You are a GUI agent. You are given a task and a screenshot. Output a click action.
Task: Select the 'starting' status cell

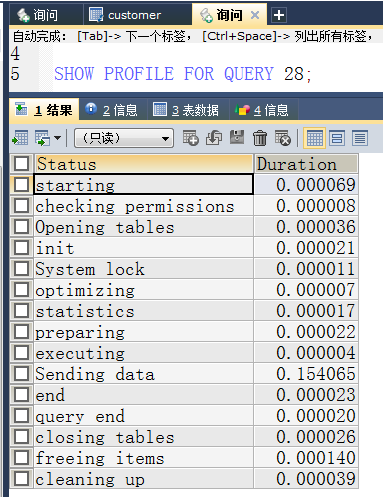tap(144, 184)
